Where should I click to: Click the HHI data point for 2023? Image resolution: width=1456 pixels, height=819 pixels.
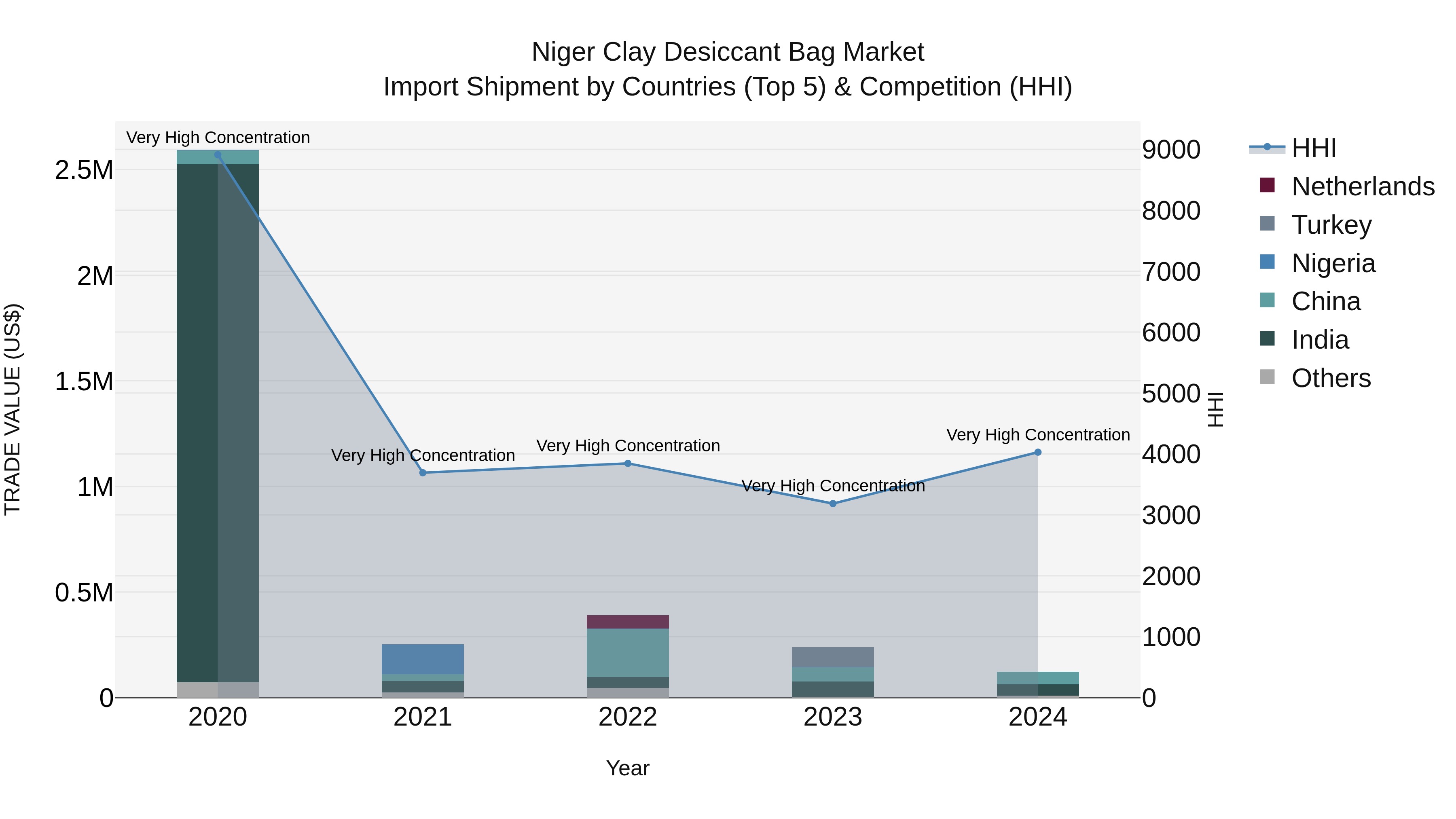pyautogui.click(x=833, y=504)
